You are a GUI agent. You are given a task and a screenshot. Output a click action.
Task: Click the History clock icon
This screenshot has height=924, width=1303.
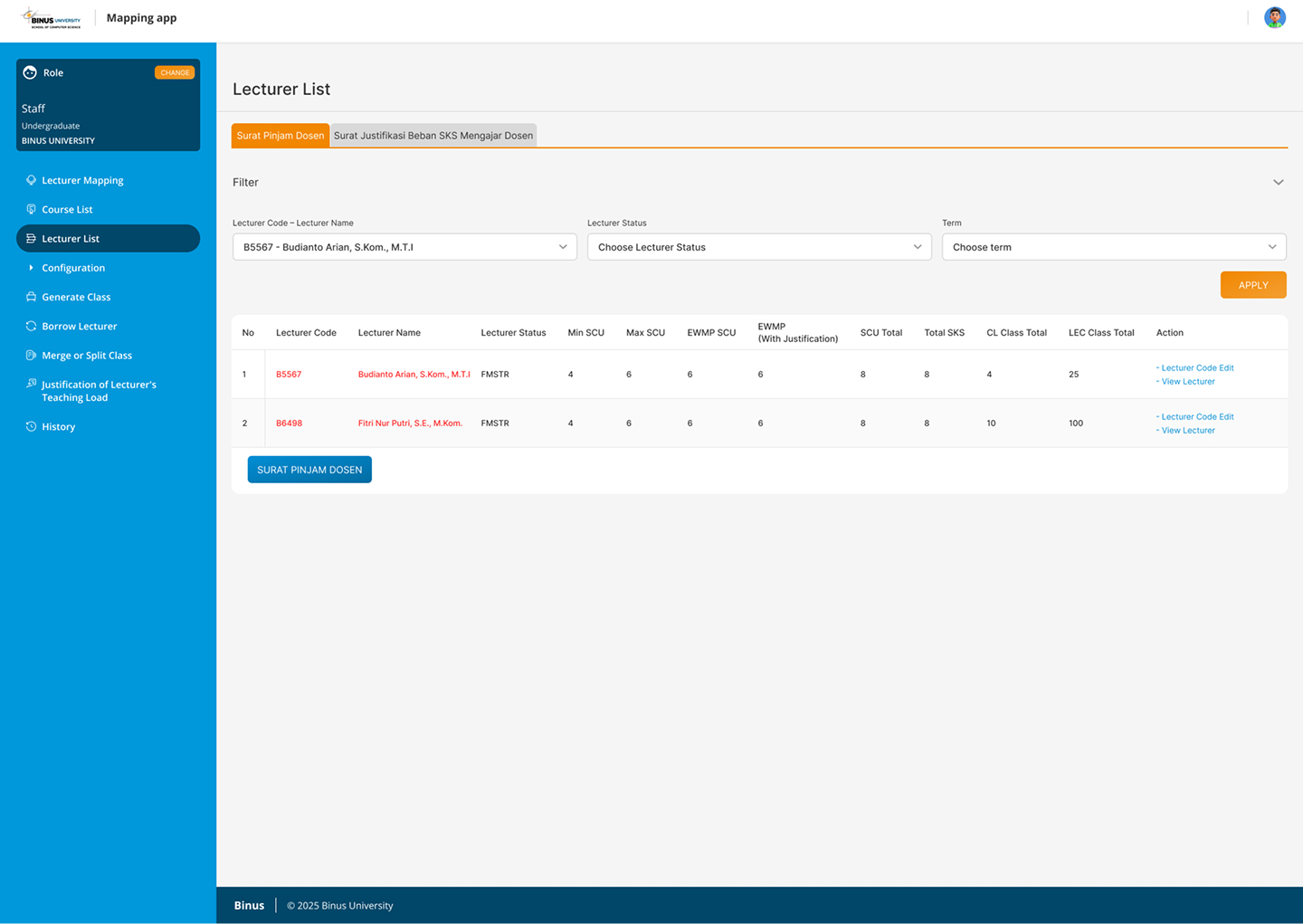click(x=31, y=426)
